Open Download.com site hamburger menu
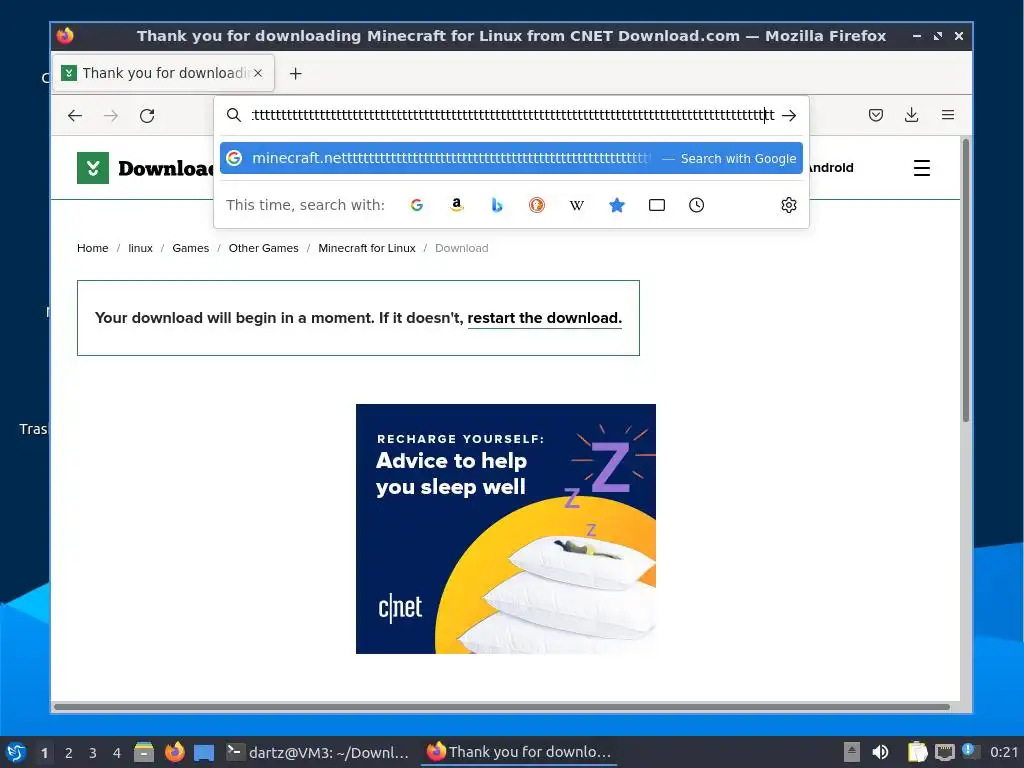 [921, 168]
